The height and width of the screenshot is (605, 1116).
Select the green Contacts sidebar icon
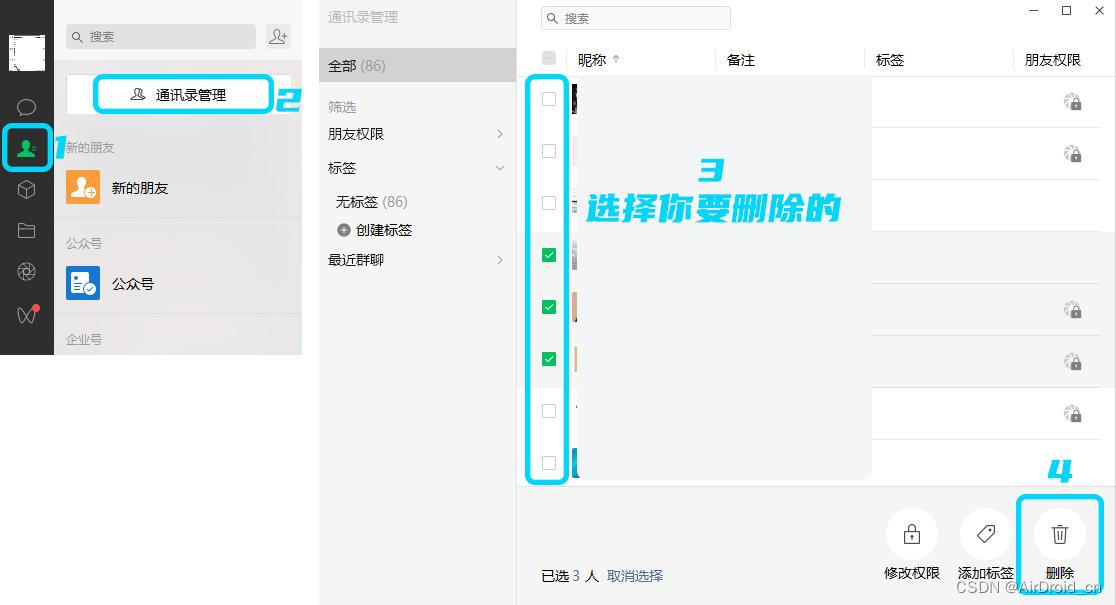27,148
